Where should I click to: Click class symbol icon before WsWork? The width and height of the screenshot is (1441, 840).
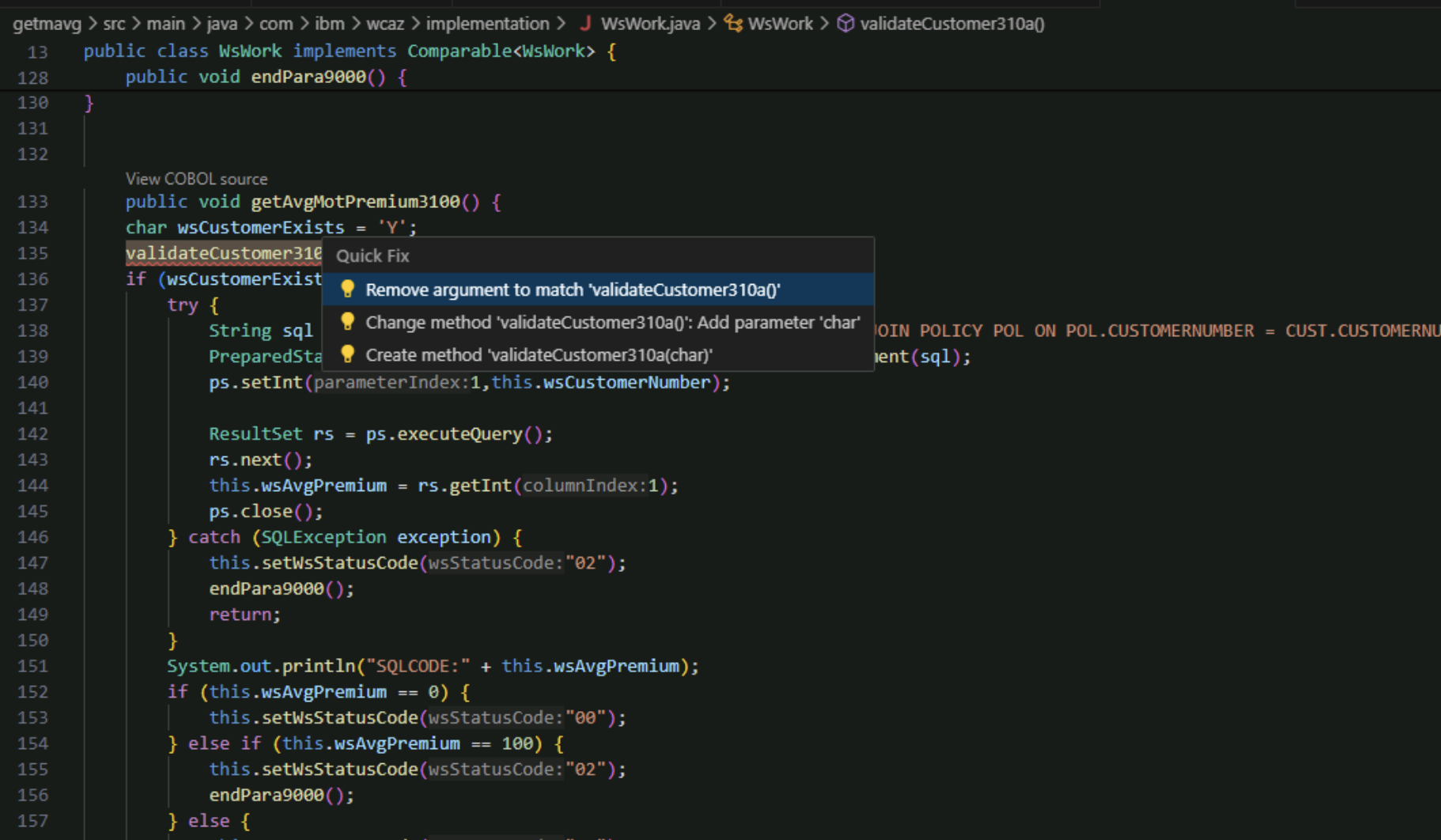(734, 24)
